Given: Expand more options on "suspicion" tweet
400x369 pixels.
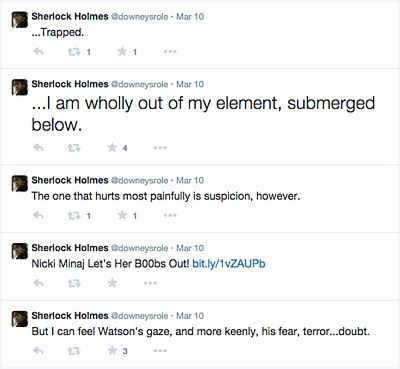Looking at the screenshot, I should pos(170,215).
